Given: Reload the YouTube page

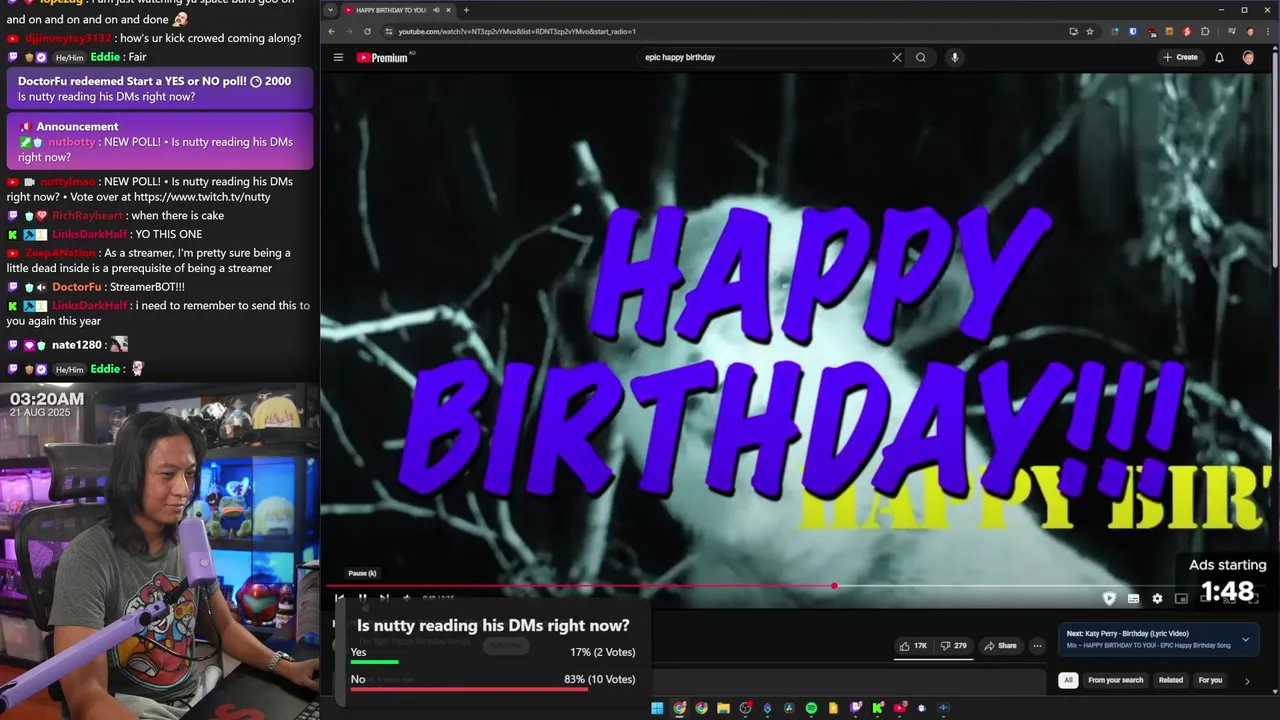Looking at the screenshot, I should coord(368,31).
